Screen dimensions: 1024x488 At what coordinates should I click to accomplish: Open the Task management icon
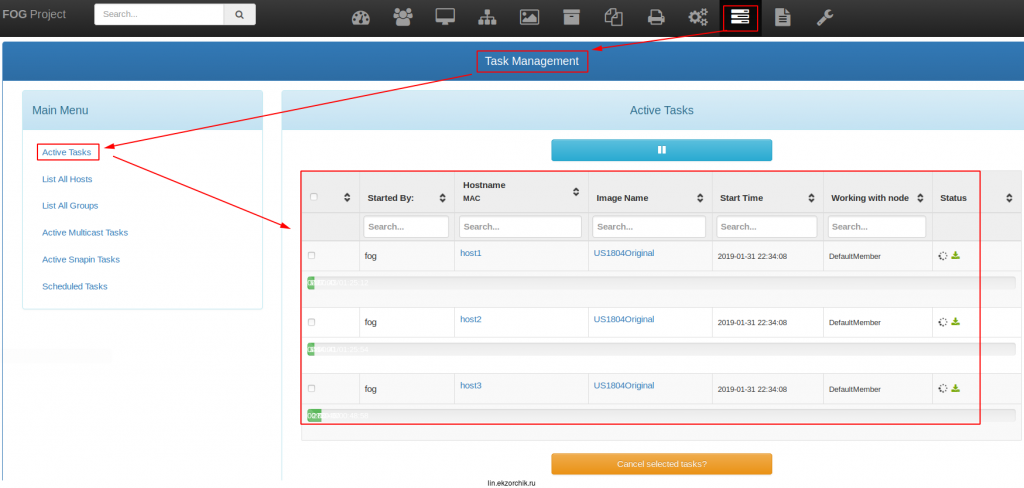(740, 17)
